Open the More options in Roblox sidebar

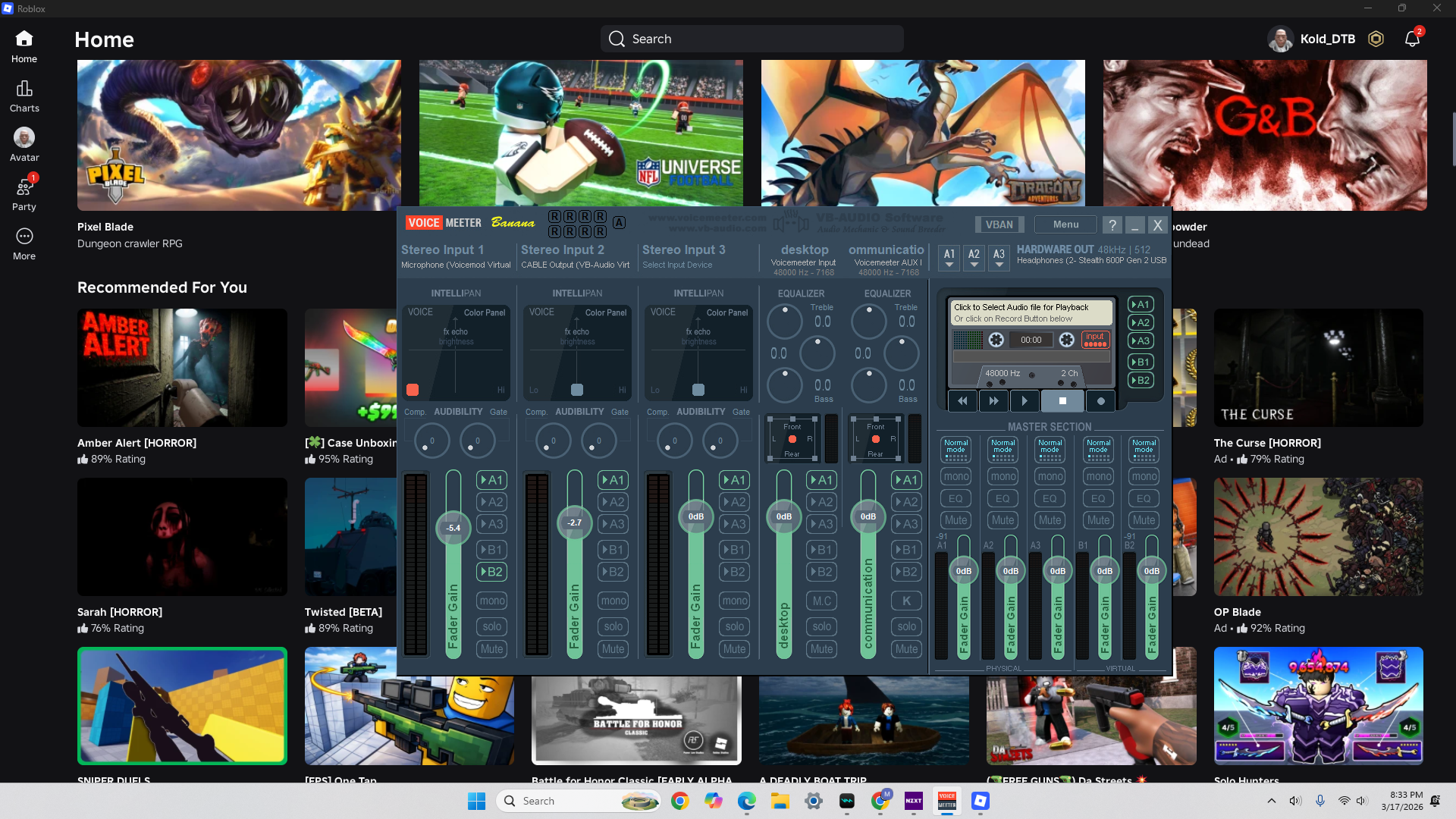pyautogui.click(x=24, y=244)
